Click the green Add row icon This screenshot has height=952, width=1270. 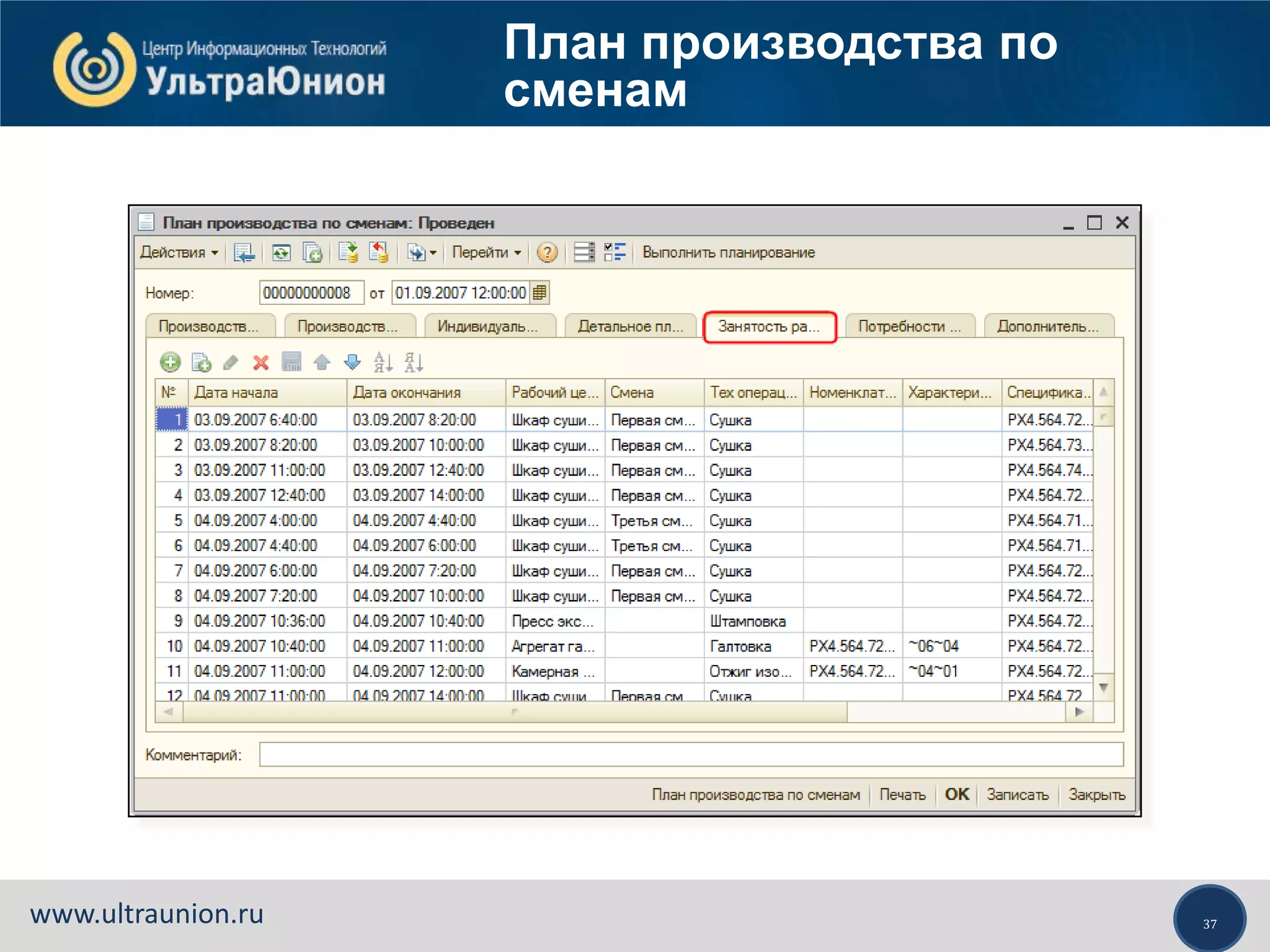click(x=170, y=362)
